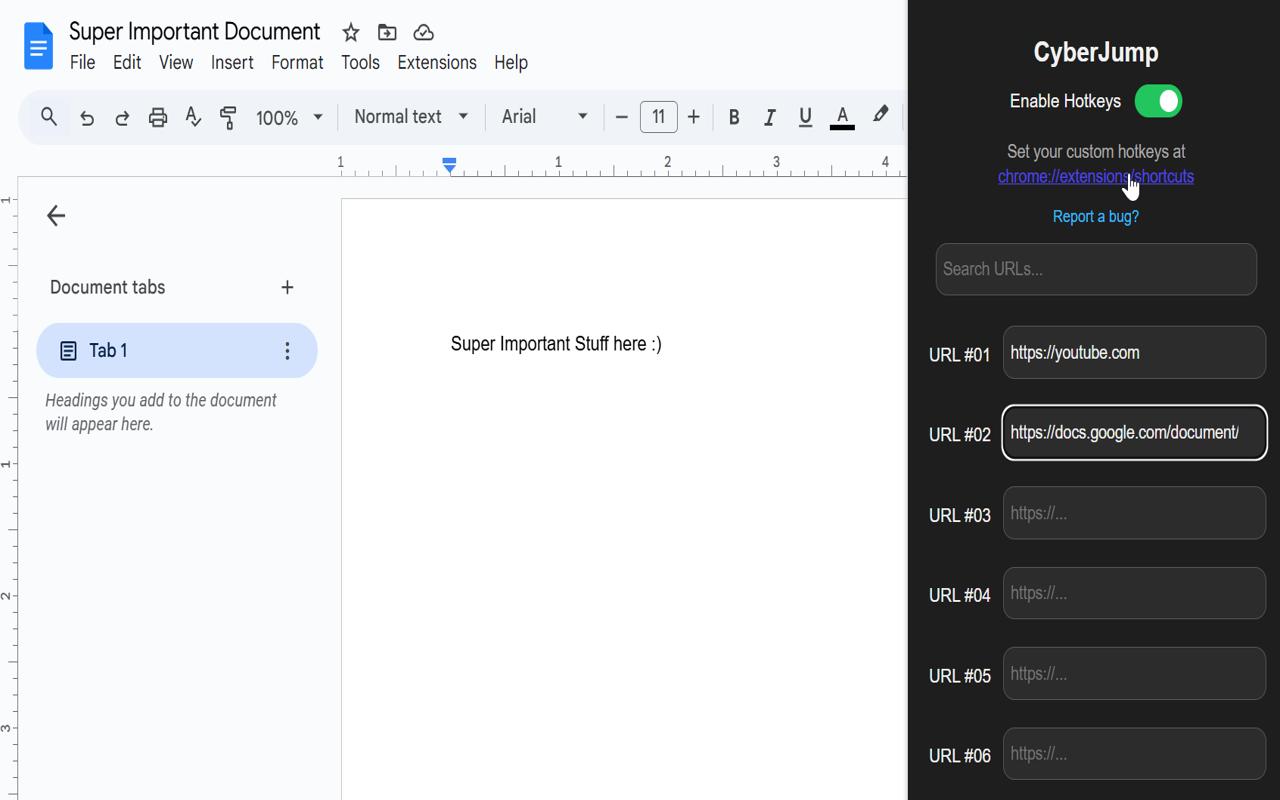Open the Arial font dropdown
The width and height of the screenshot is (1280, 800).
[545, 117]
